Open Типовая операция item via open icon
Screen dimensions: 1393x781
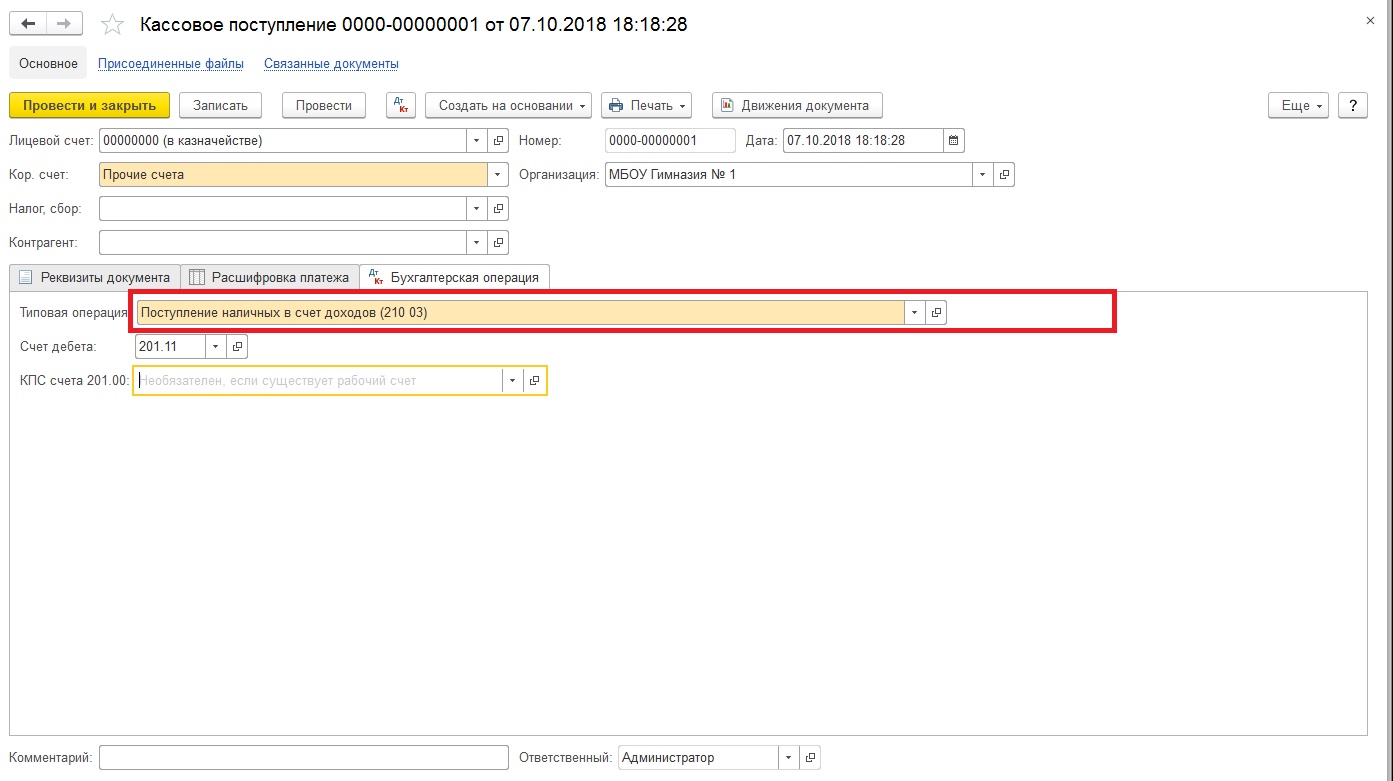(x=936, y=313)
